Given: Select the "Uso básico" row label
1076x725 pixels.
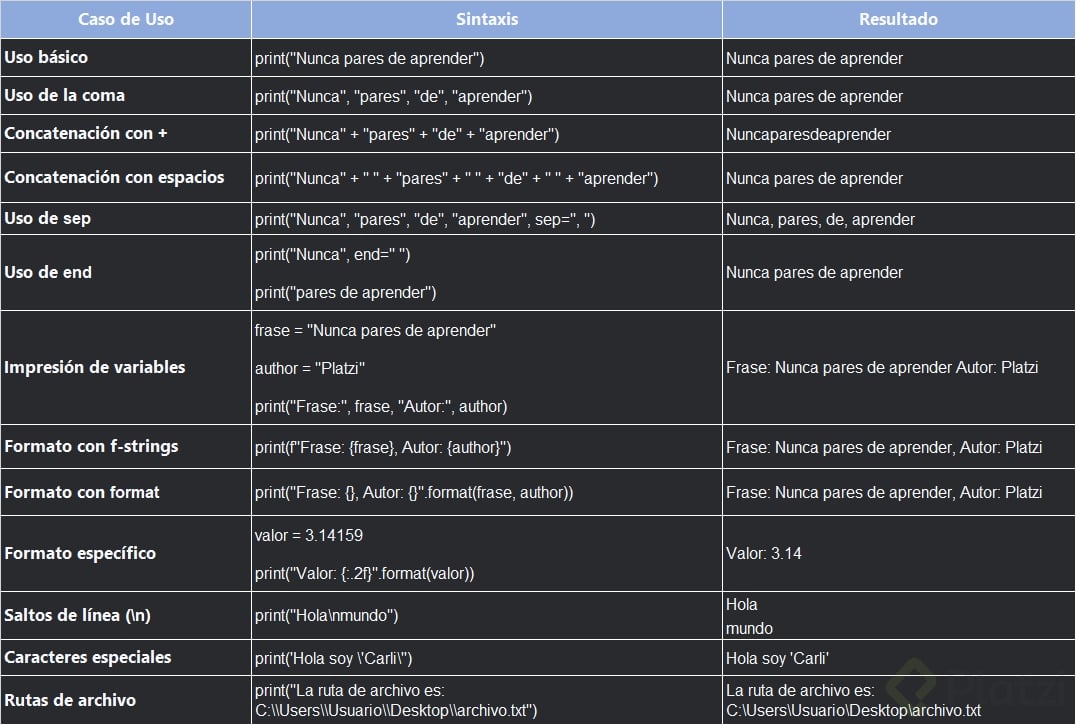Looking at the screenshot, I should pyautogui.click(x=46, y=58).
